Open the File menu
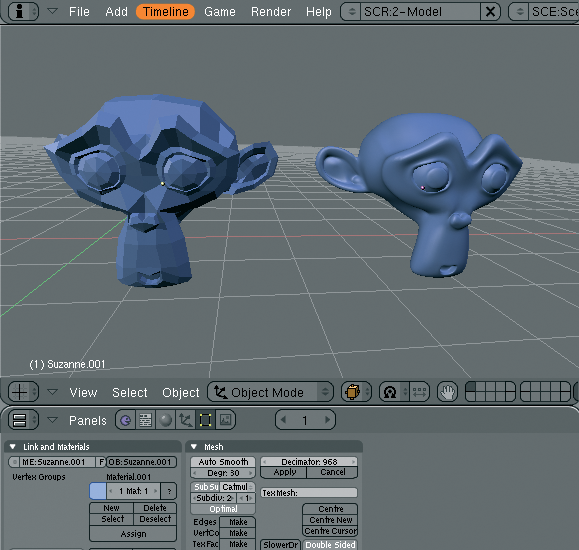This screenshot has width=579, height=550. coord(79,12)
